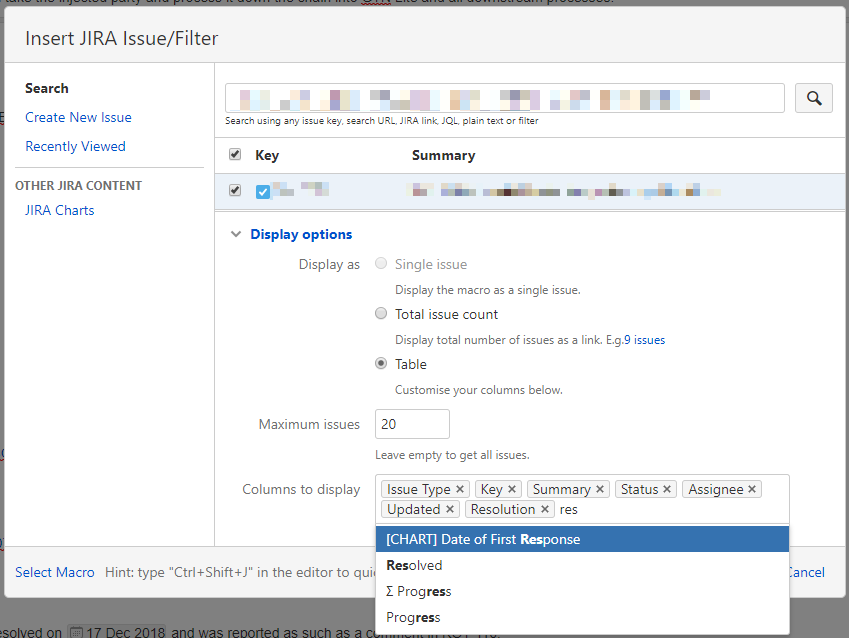Image resolution: width=849 pixels, height=638 pixels.
Task: Open the Search tab in sidebar
Action: tap(47, 88)
